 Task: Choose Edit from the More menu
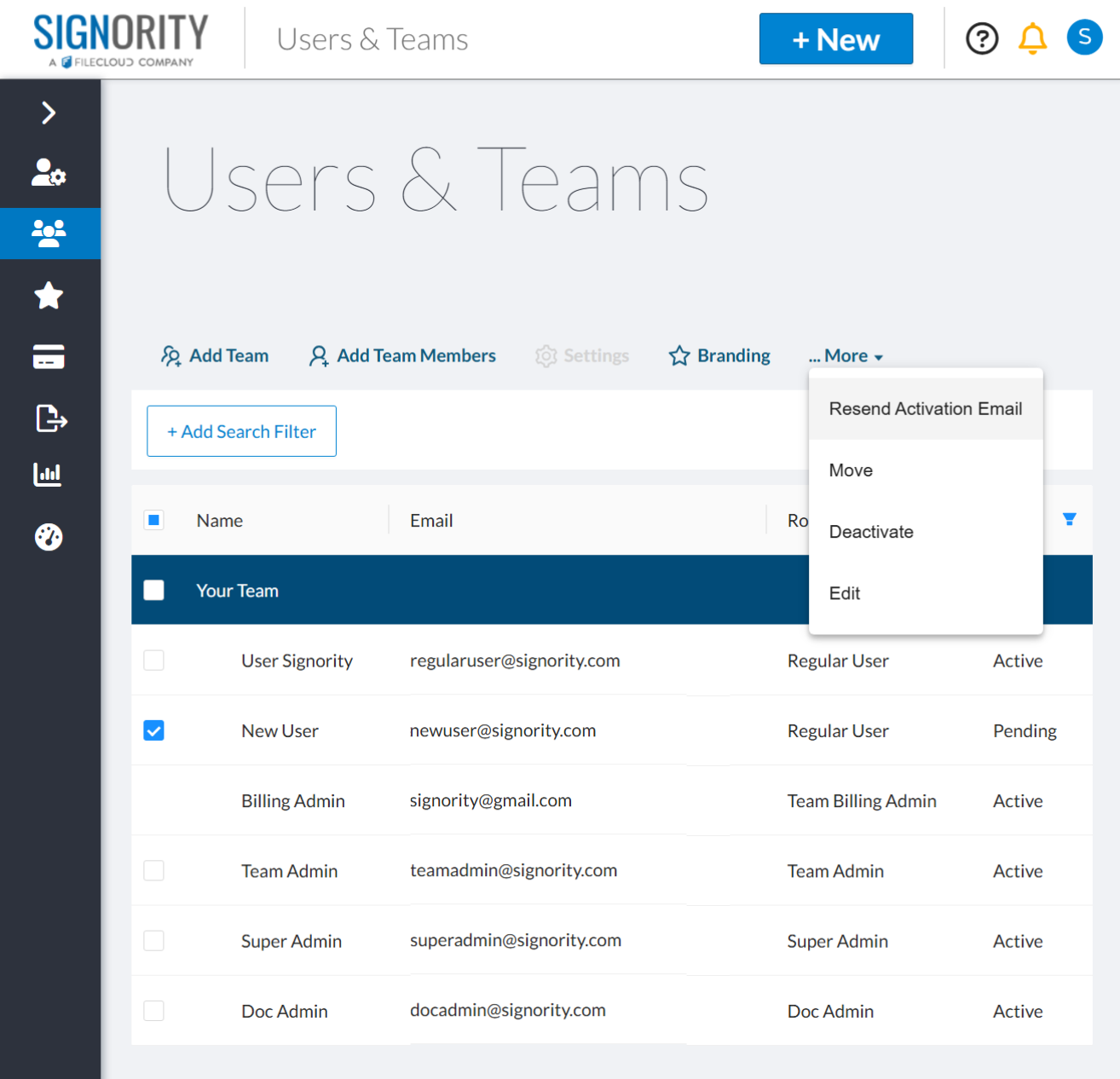coord(926,593)
